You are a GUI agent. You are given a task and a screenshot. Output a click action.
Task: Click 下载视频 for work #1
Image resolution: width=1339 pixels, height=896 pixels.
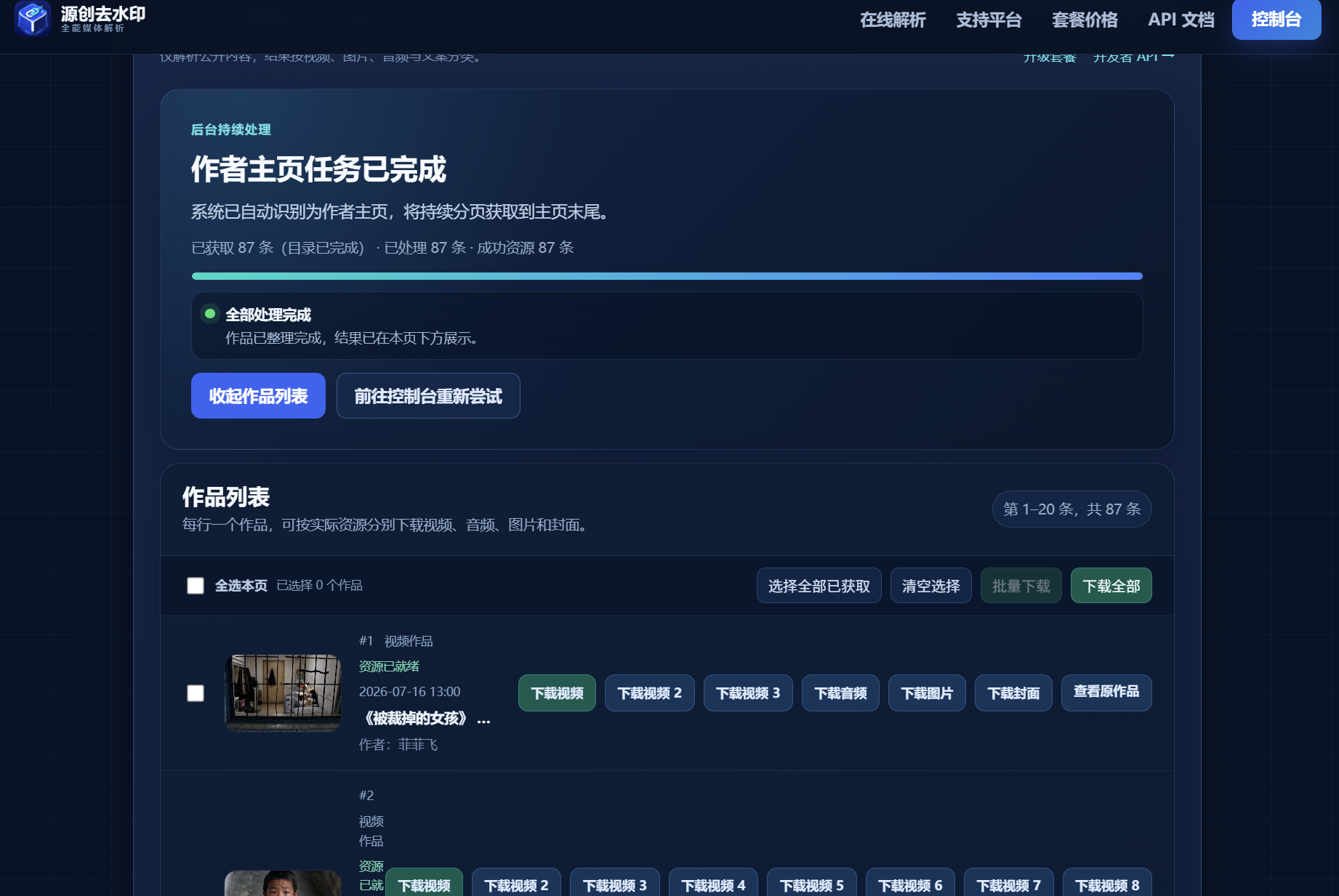(557, 693)
